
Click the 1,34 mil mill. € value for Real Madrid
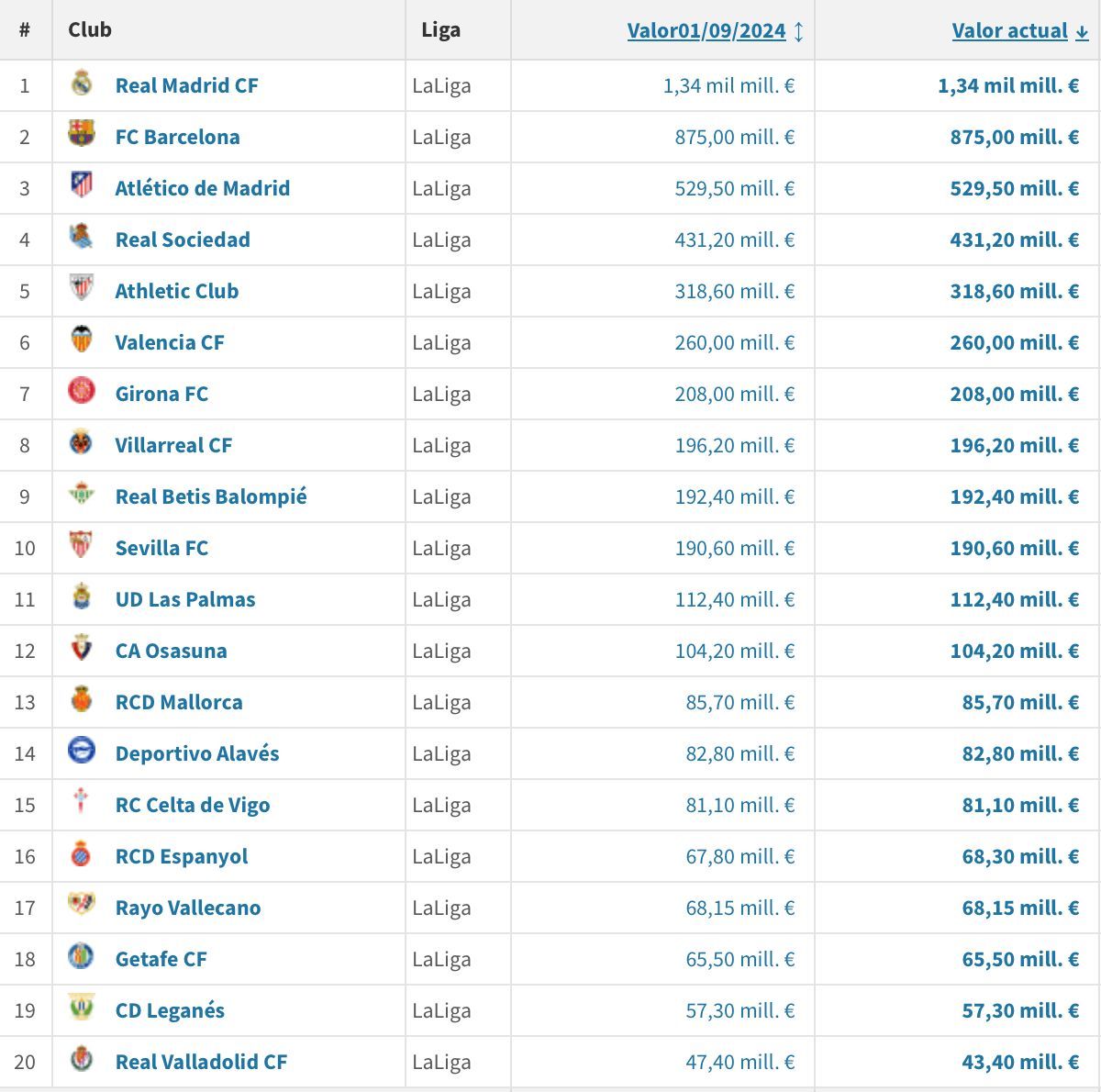[x=729, y=85]
